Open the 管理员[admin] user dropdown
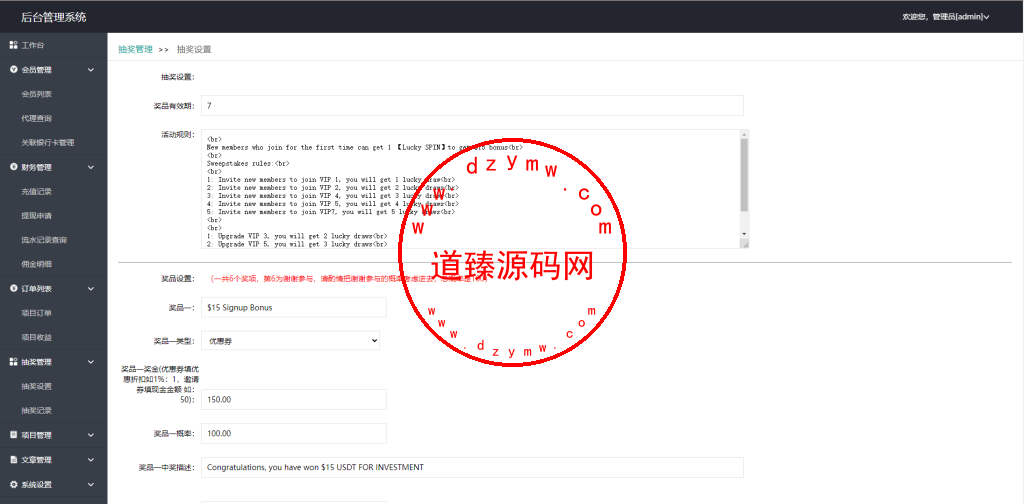1024x504 pixels. (x=946, y=17)
